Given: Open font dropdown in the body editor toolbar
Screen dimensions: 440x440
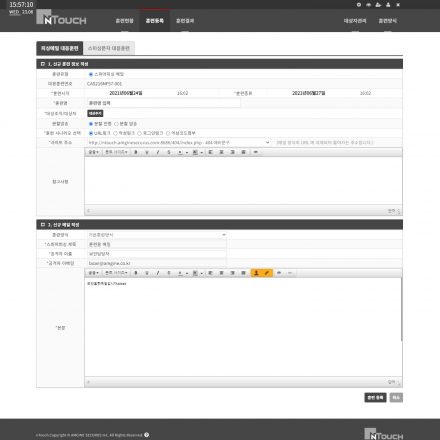Looking at the screenshot, I should pyautogui.click(x=93, y=273).
